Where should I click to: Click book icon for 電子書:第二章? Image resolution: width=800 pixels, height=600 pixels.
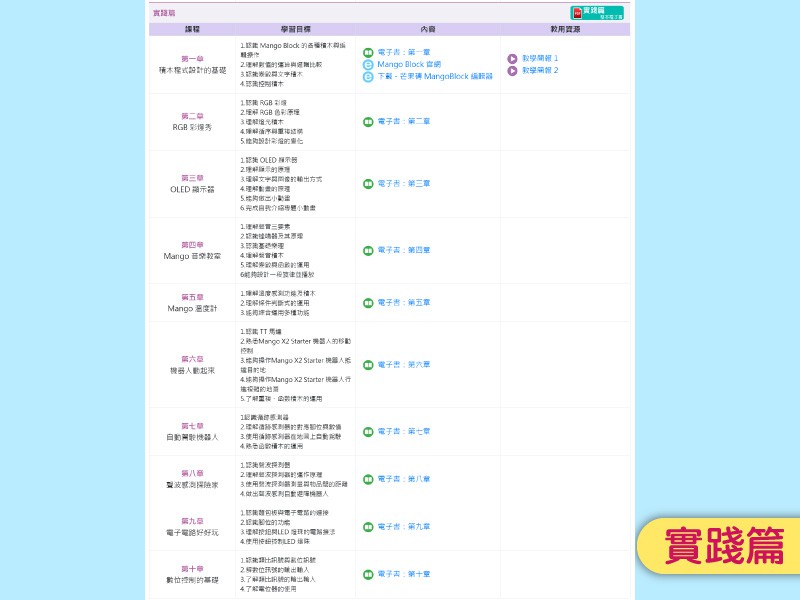coord(368,122)
